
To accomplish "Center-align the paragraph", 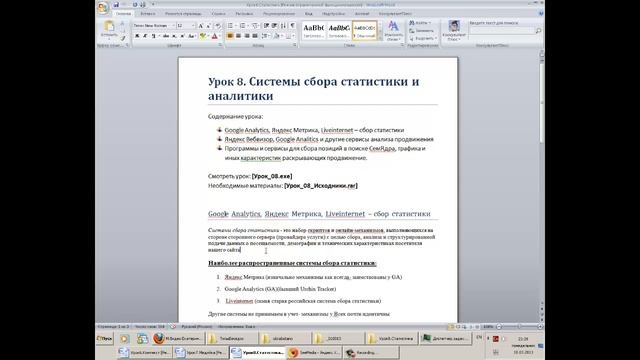I will click(238, 36).
